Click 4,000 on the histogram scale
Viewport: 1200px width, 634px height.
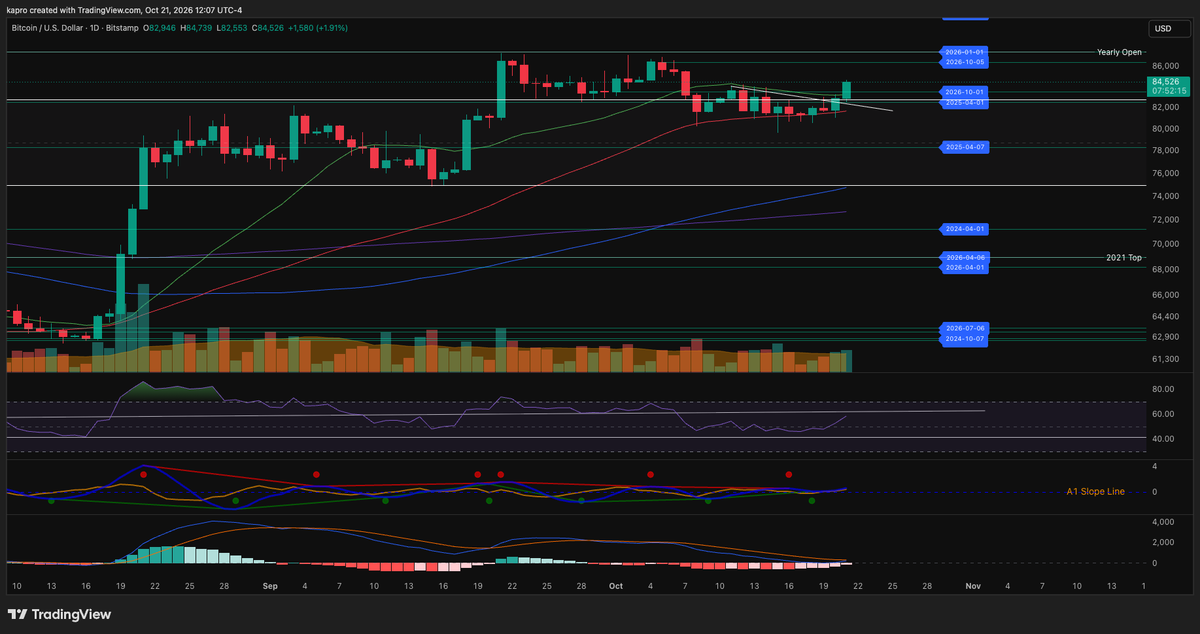pyautogui.click(x=1162, y=522)
